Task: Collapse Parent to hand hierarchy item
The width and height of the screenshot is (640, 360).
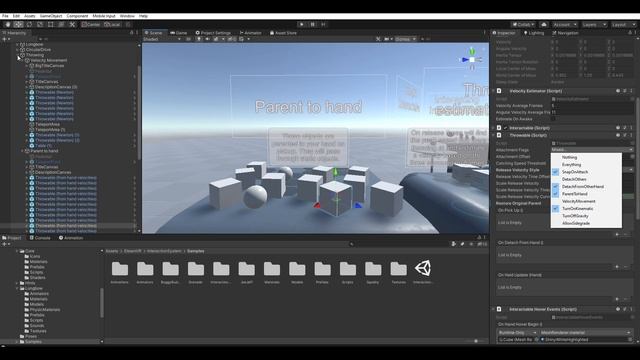Action: point(22,151)
